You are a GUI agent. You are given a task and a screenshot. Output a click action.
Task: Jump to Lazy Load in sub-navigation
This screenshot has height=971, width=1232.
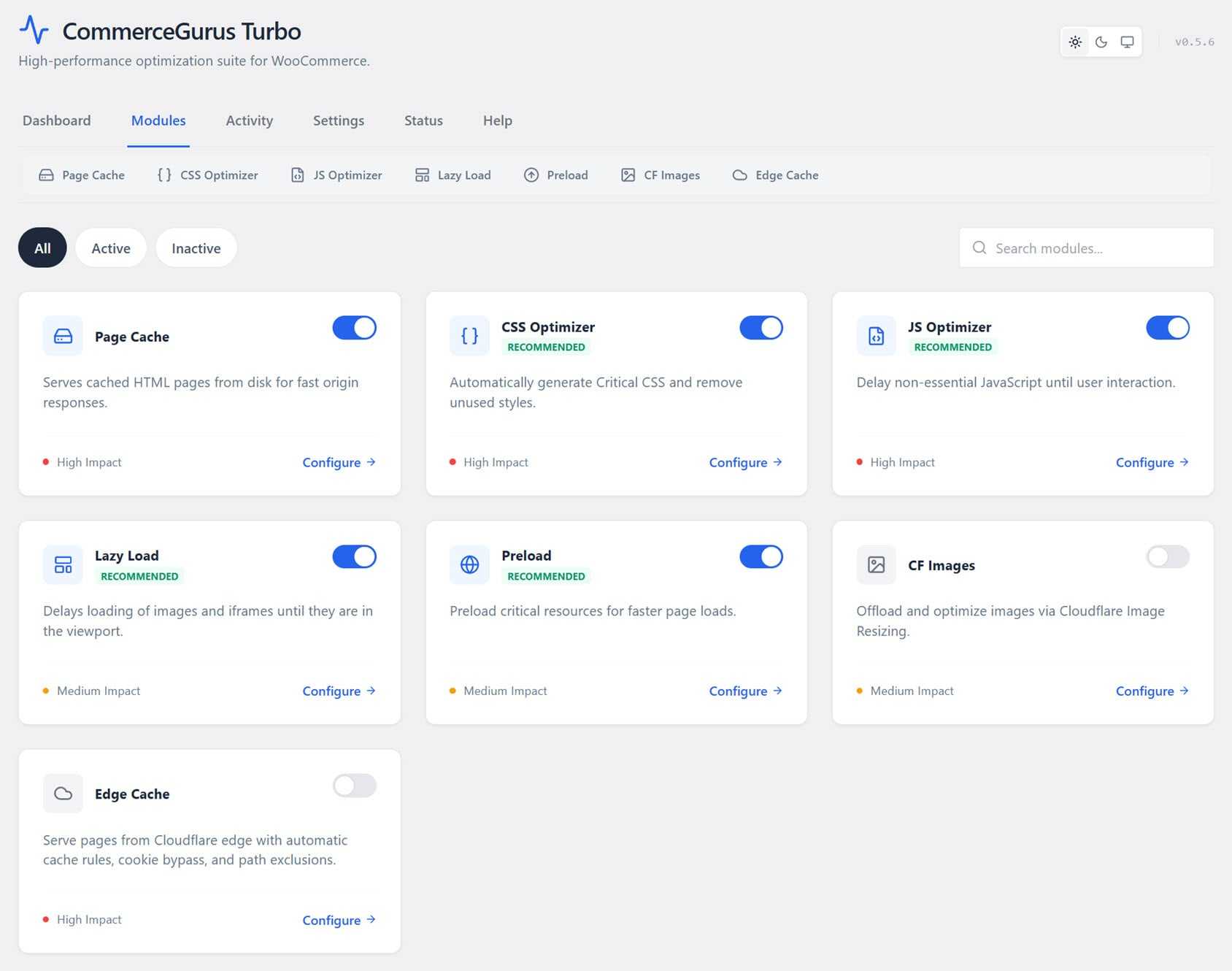(453, 175)
